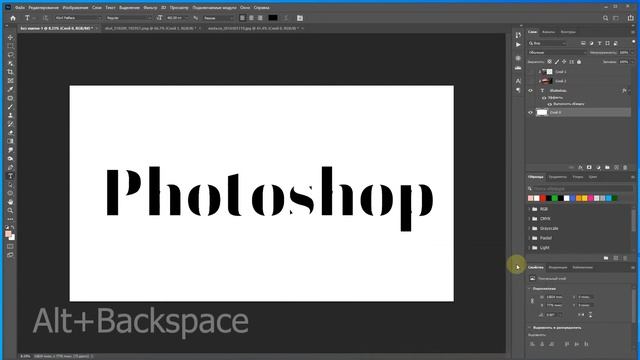Add layer mask from Layers panel bottom
This screenshot has width=640, height=360.
click(589, 167)
